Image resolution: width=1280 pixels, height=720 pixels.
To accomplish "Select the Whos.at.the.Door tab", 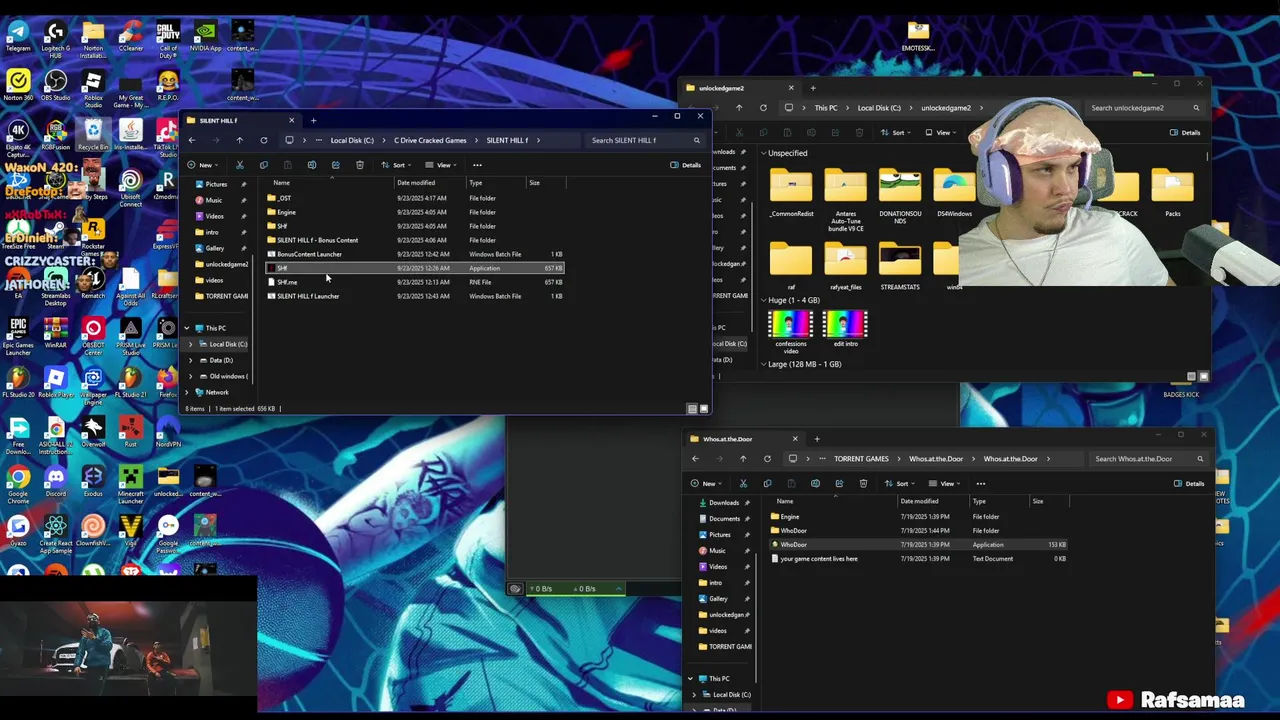I will click(744, 439).
